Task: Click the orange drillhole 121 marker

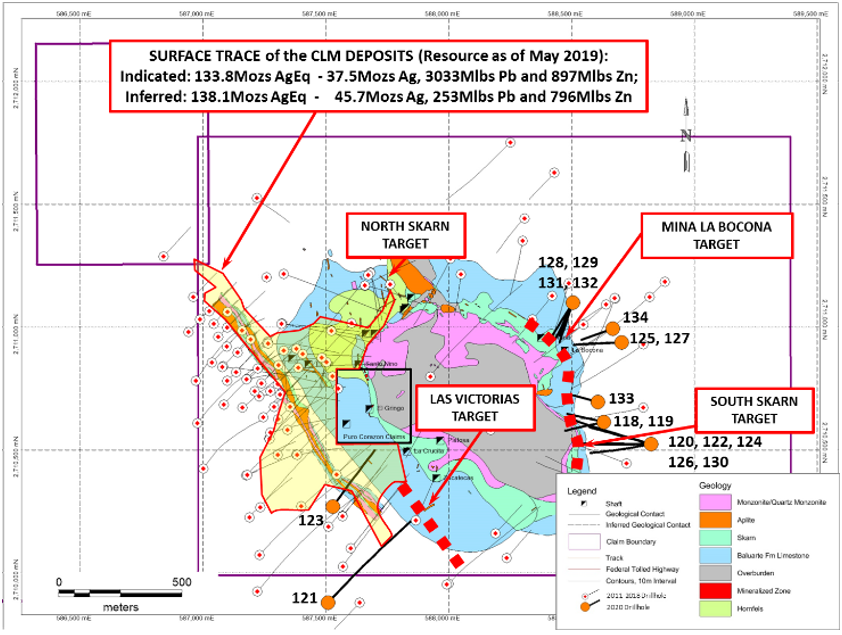Action: pos(327,601)
